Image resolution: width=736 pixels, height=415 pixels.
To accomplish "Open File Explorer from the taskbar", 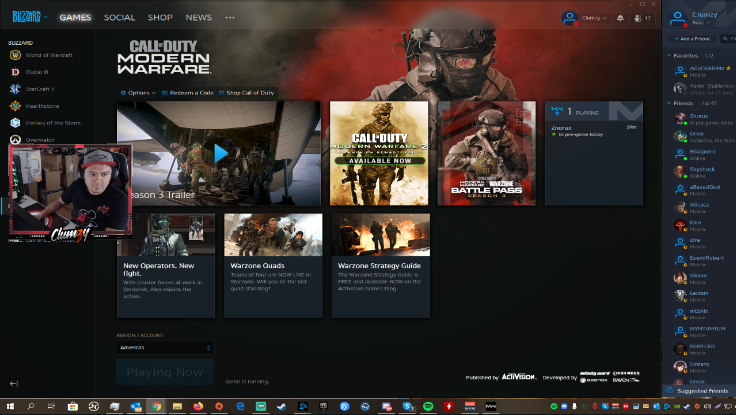I will pyautogui.click(x=177, y=406).
